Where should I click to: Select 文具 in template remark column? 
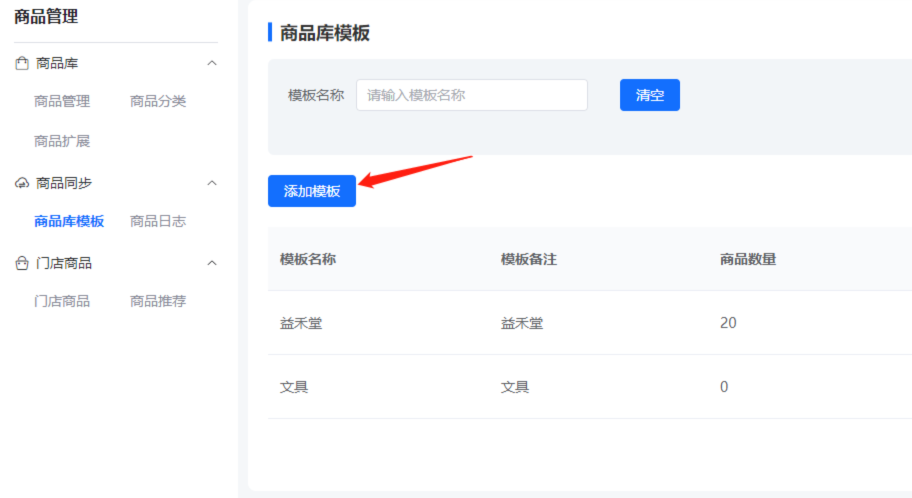pyautogui.click(x=515, y=387)
